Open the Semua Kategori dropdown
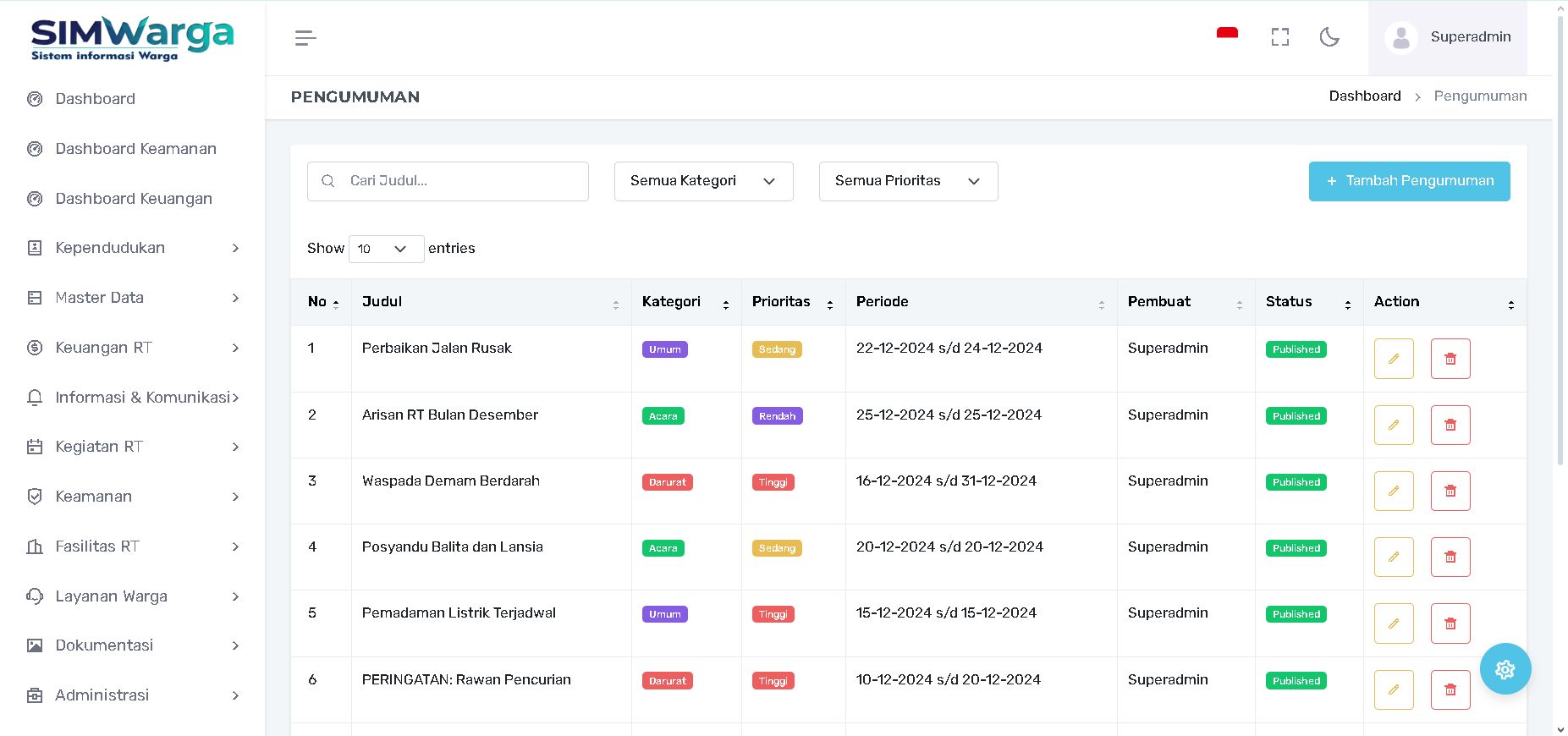The image size is (1568, 736). point(703,181)
